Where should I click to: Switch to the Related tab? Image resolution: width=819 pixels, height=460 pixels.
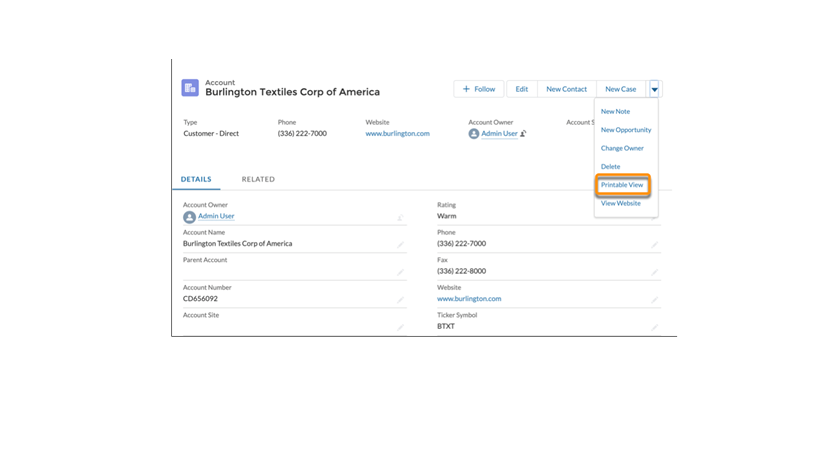pyautogui.click(x=258, y=180)
